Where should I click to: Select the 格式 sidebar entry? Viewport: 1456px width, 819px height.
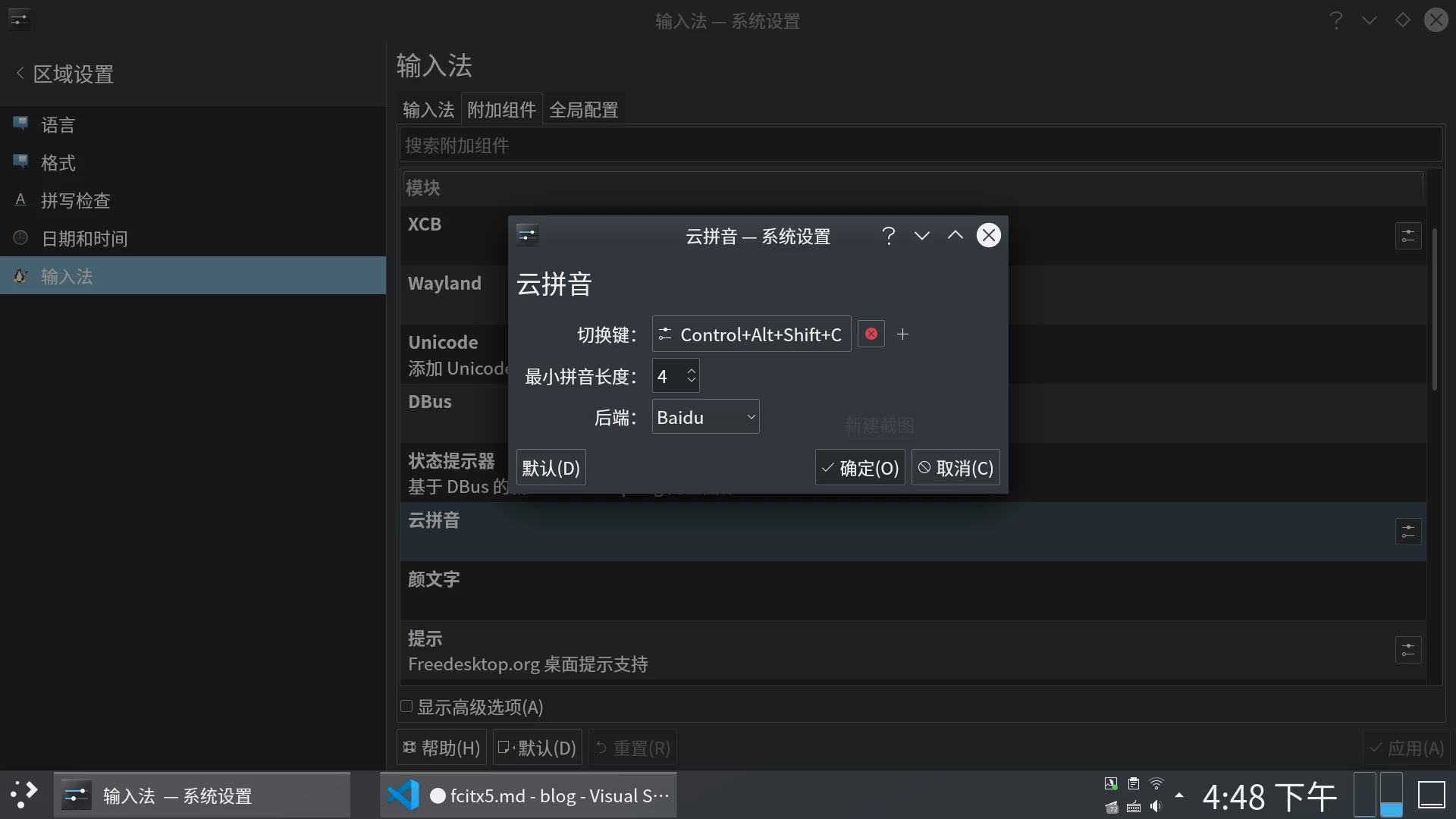click(193, 162)
